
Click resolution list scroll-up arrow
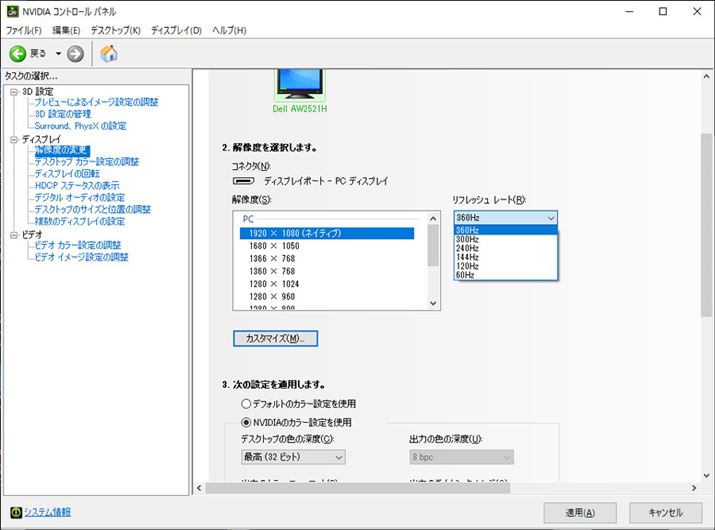click(433, 218)
